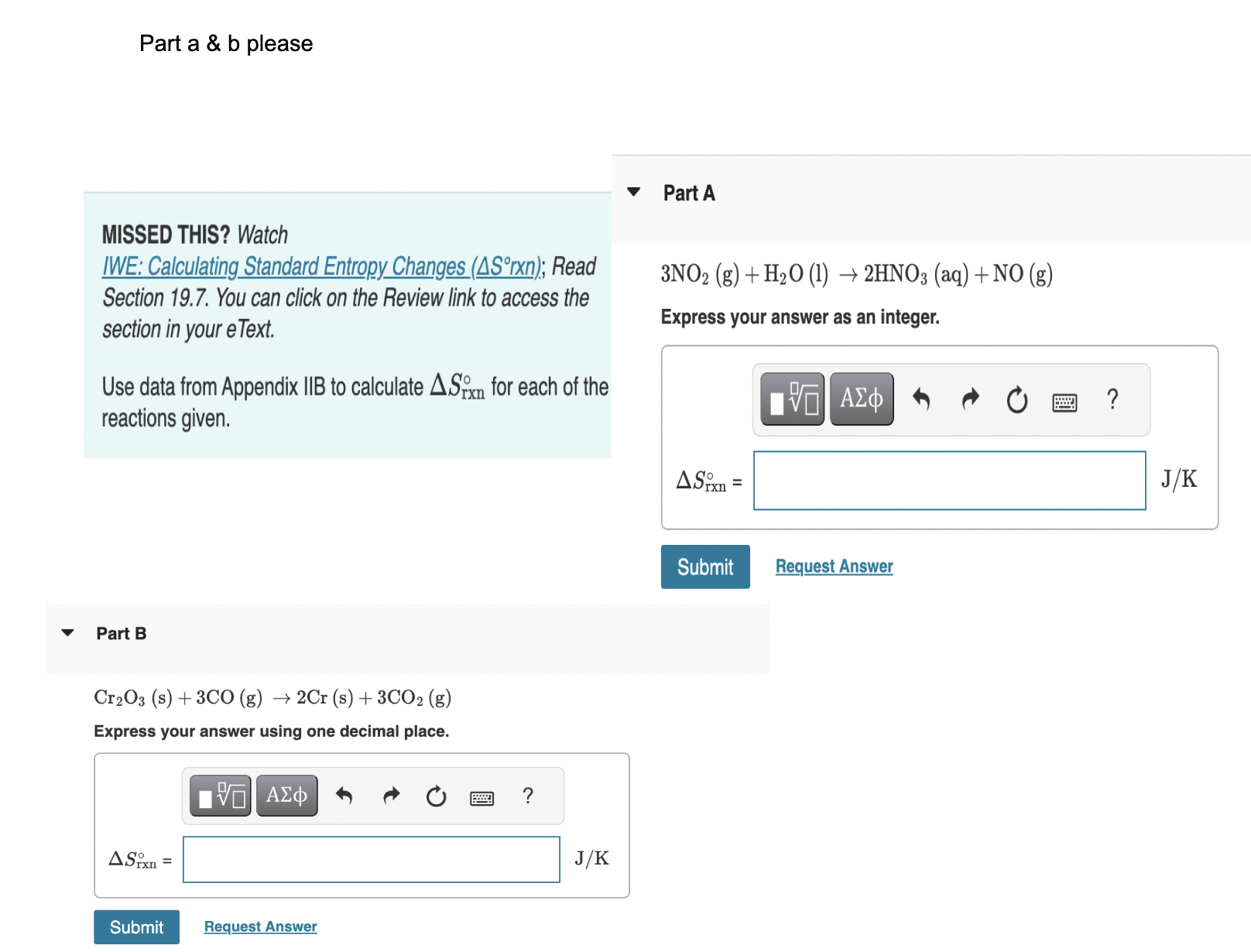Click the Part A section header

pos(689,193)
